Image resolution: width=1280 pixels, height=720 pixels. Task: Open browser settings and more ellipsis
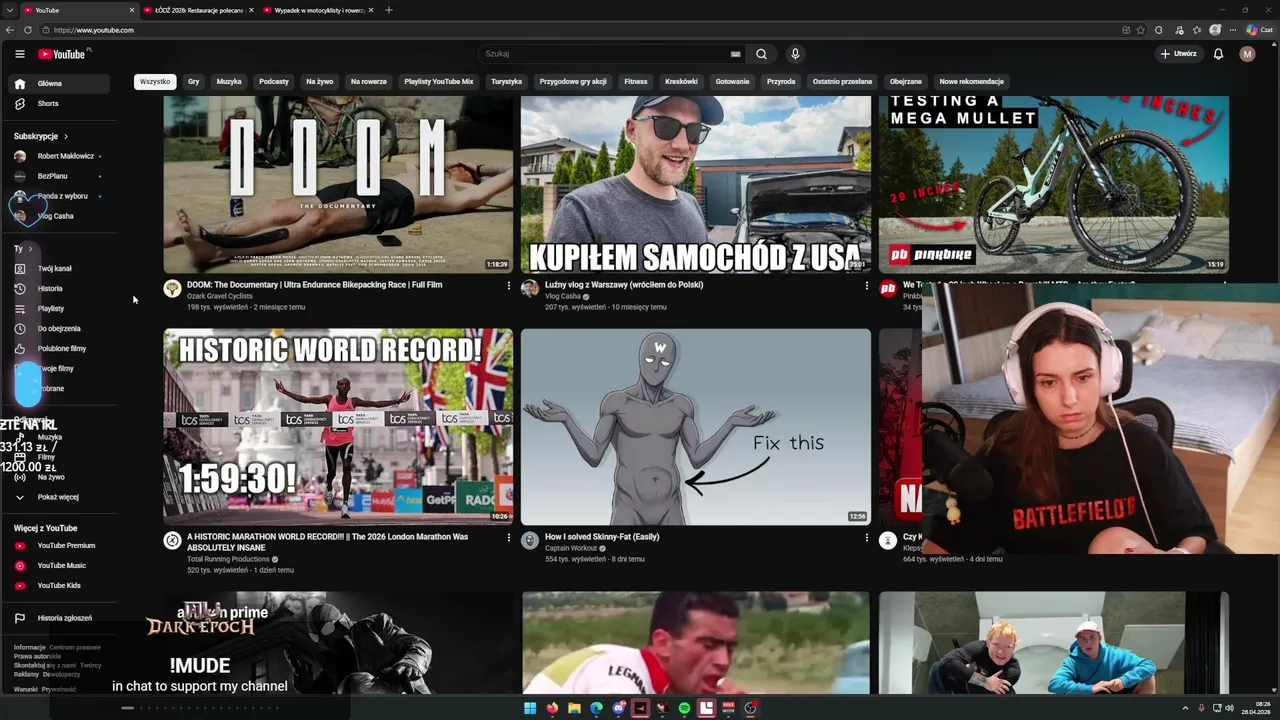click(x=1233, y=30)
